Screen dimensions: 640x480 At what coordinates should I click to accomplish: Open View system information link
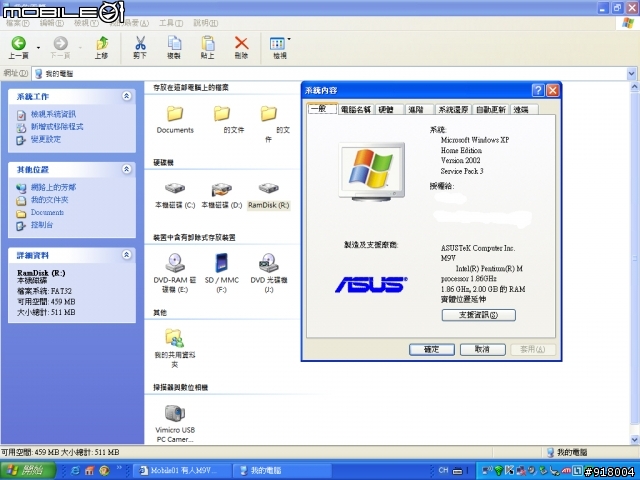pyautogui.click(x=53, y=114)
